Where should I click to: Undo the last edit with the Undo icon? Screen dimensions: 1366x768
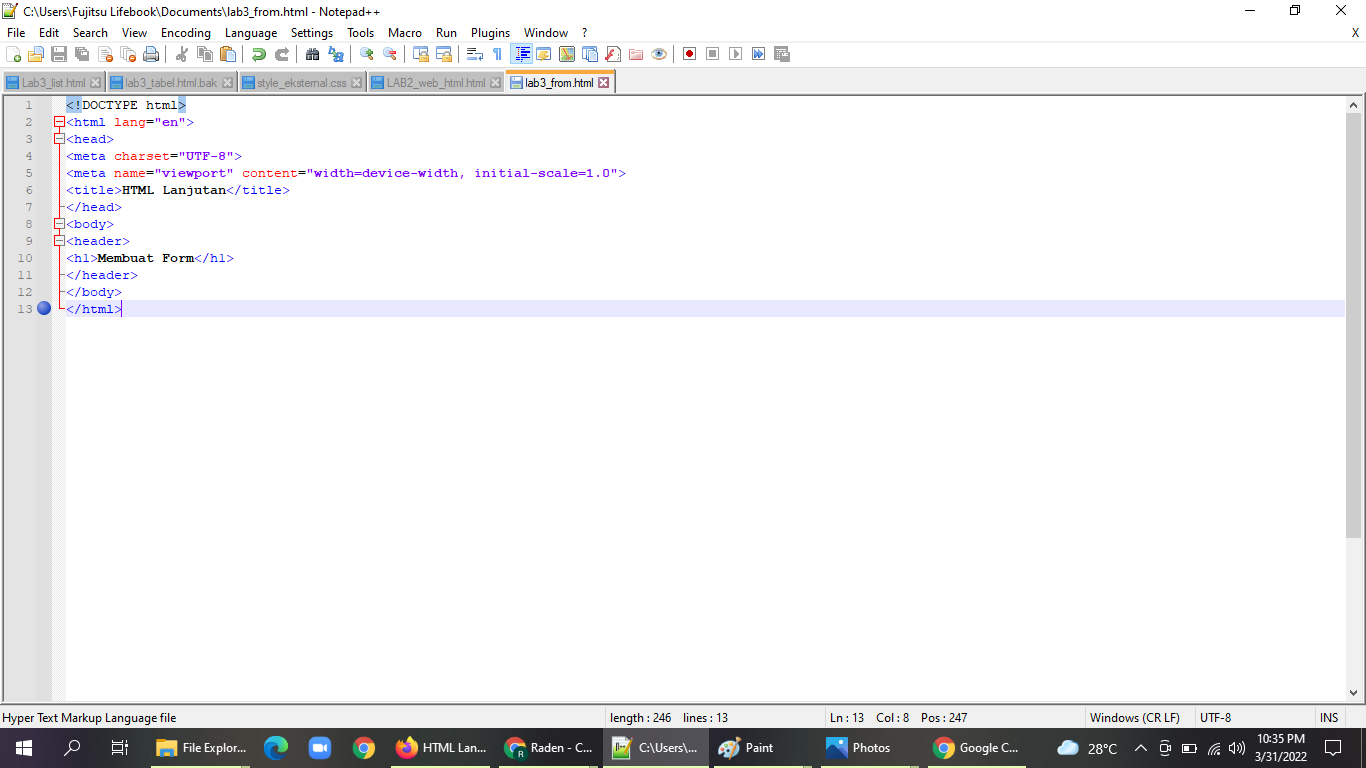pyautogui.click(x=259, y=54)
